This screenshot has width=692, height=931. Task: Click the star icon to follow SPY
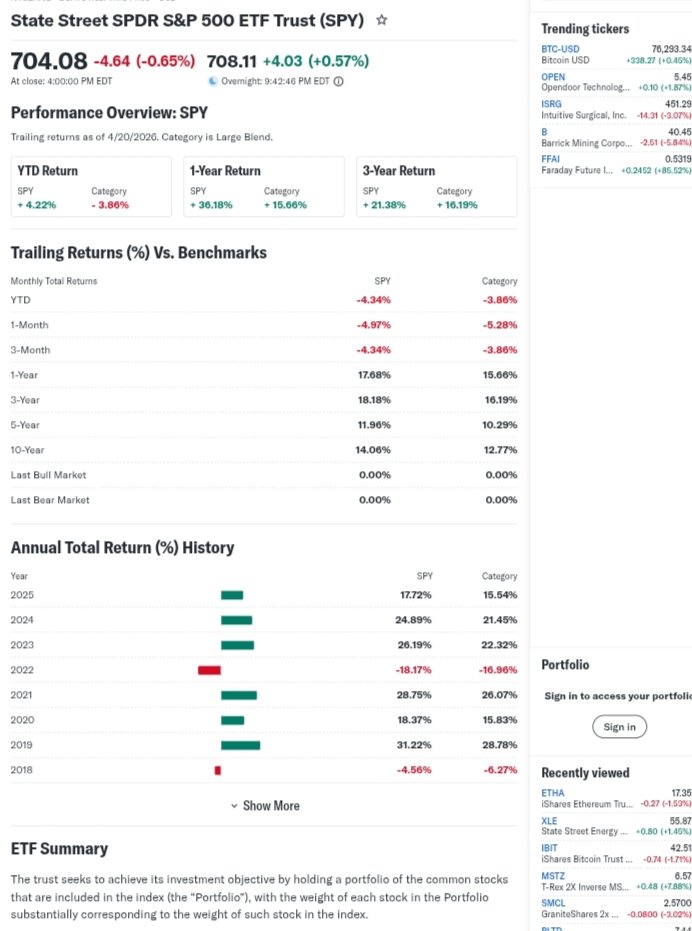(382, 20)
